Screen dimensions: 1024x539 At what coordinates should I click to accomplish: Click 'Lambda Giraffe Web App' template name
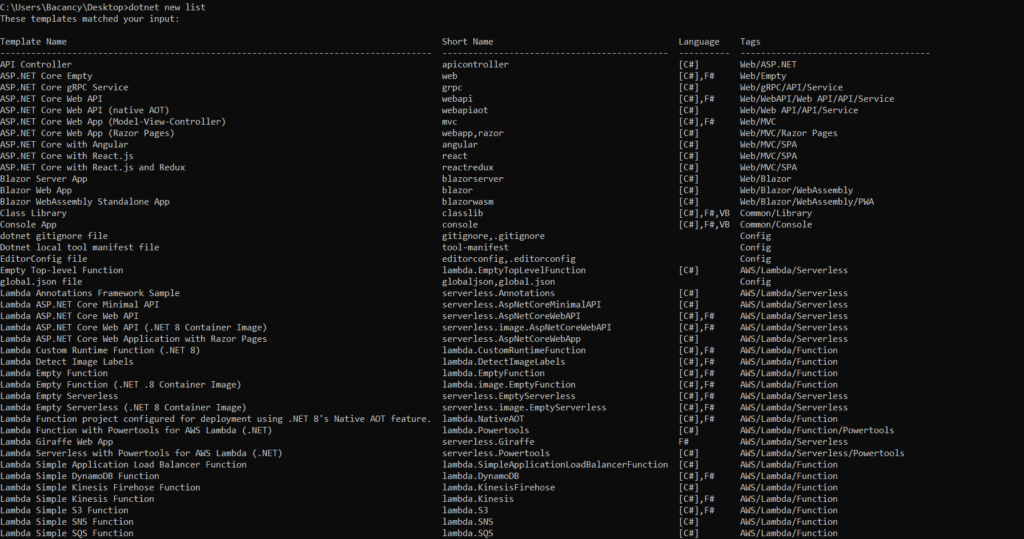pyautogui.click(x=57, y=442)
